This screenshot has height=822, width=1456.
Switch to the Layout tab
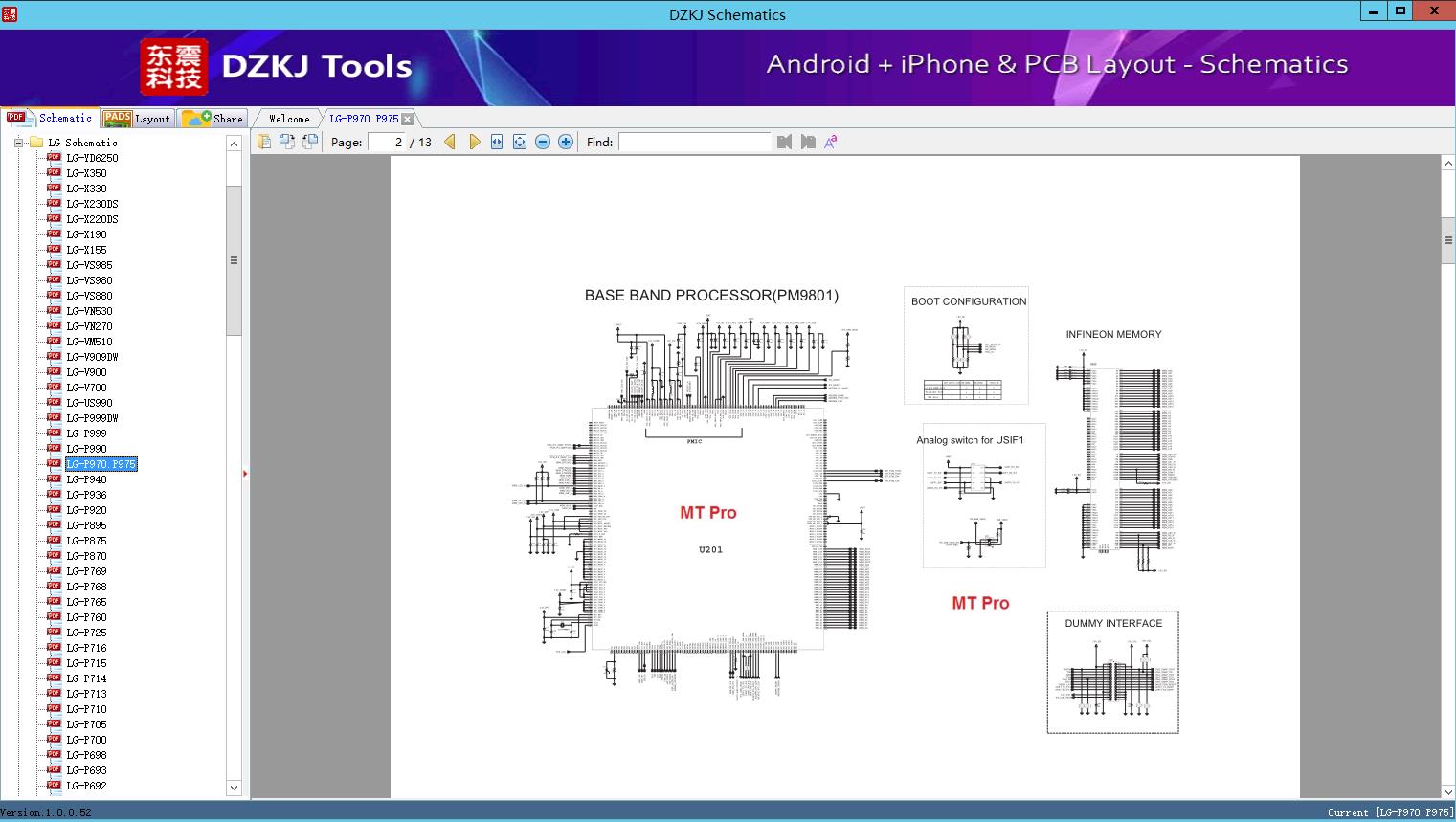tap(138, 119)
